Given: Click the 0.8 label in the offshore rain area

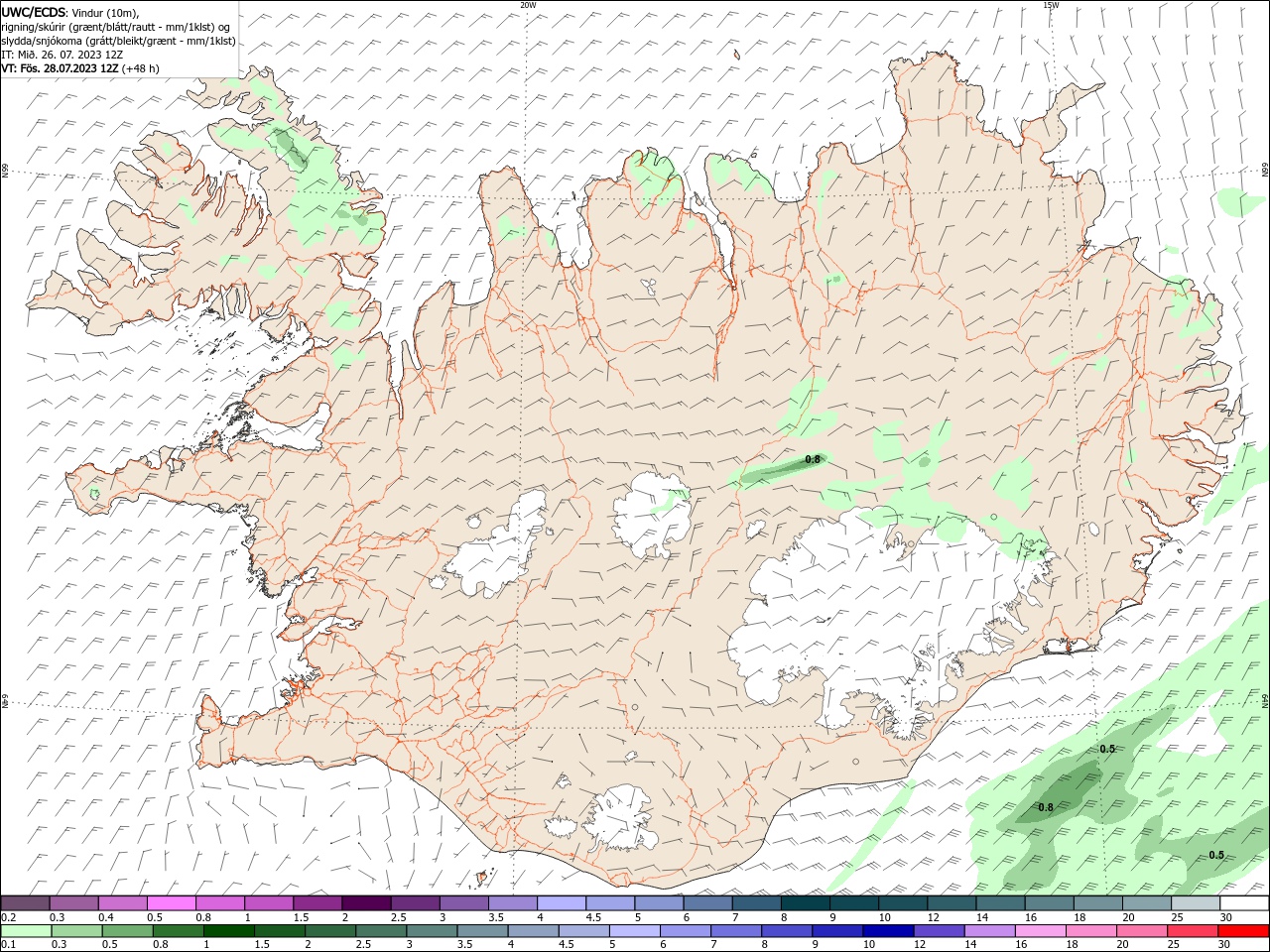Looking at the screenshot, I should pyautogui.click(x=1046, y=807).
